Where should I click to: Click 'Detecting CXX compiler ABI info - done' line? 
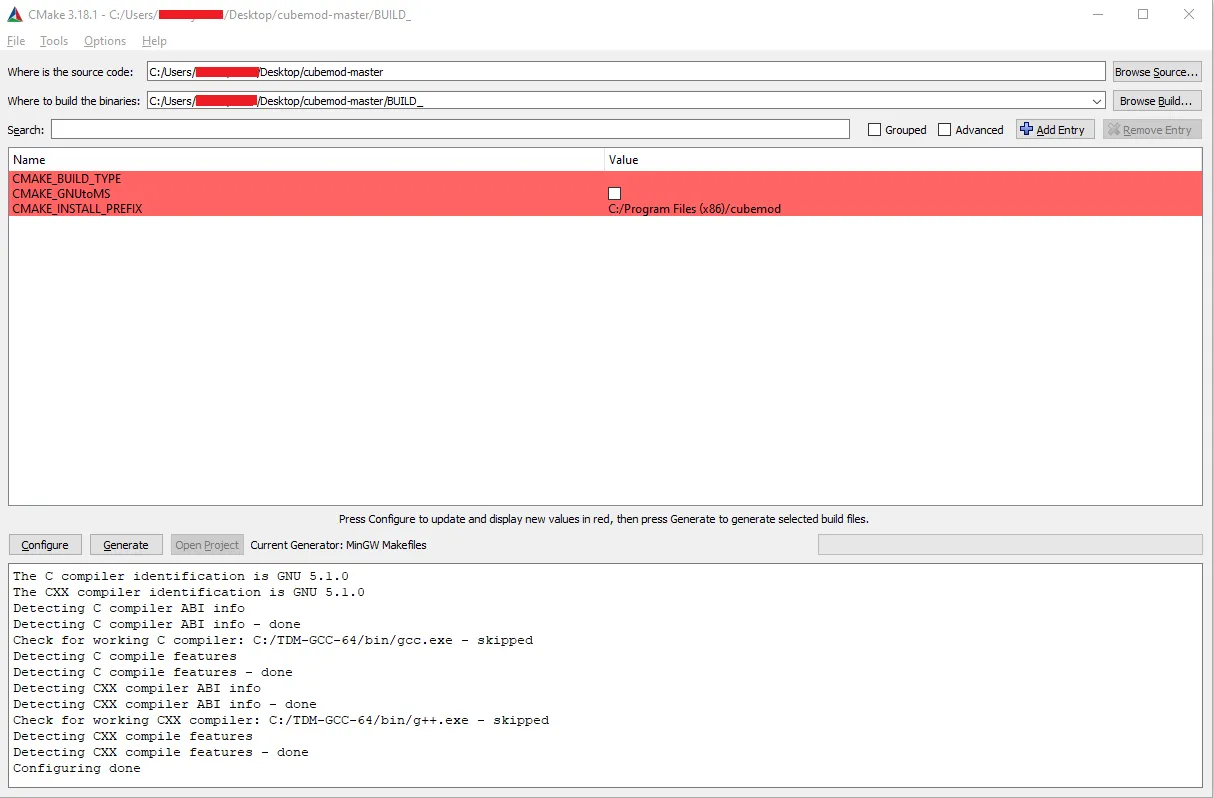pos(165,704)
